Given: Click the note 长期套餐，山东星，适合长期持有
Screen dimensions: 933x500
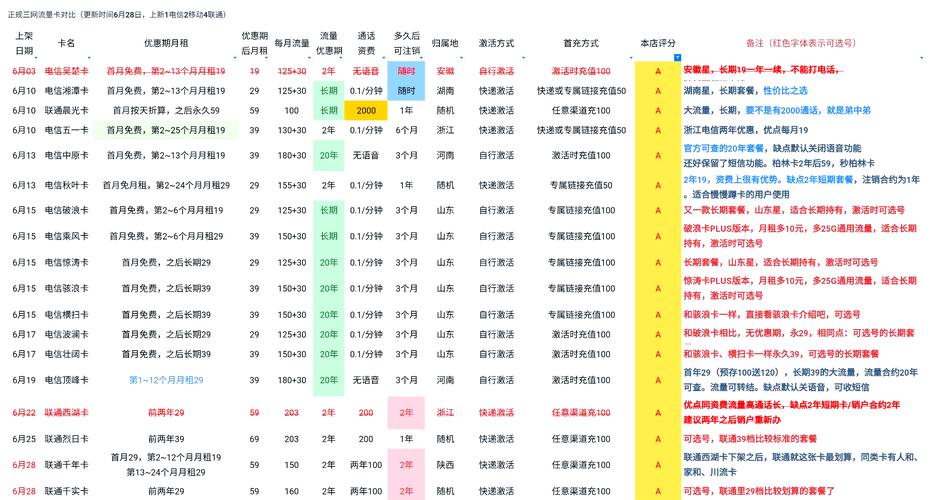Looking at the screenshot, I should pos(781,262).
